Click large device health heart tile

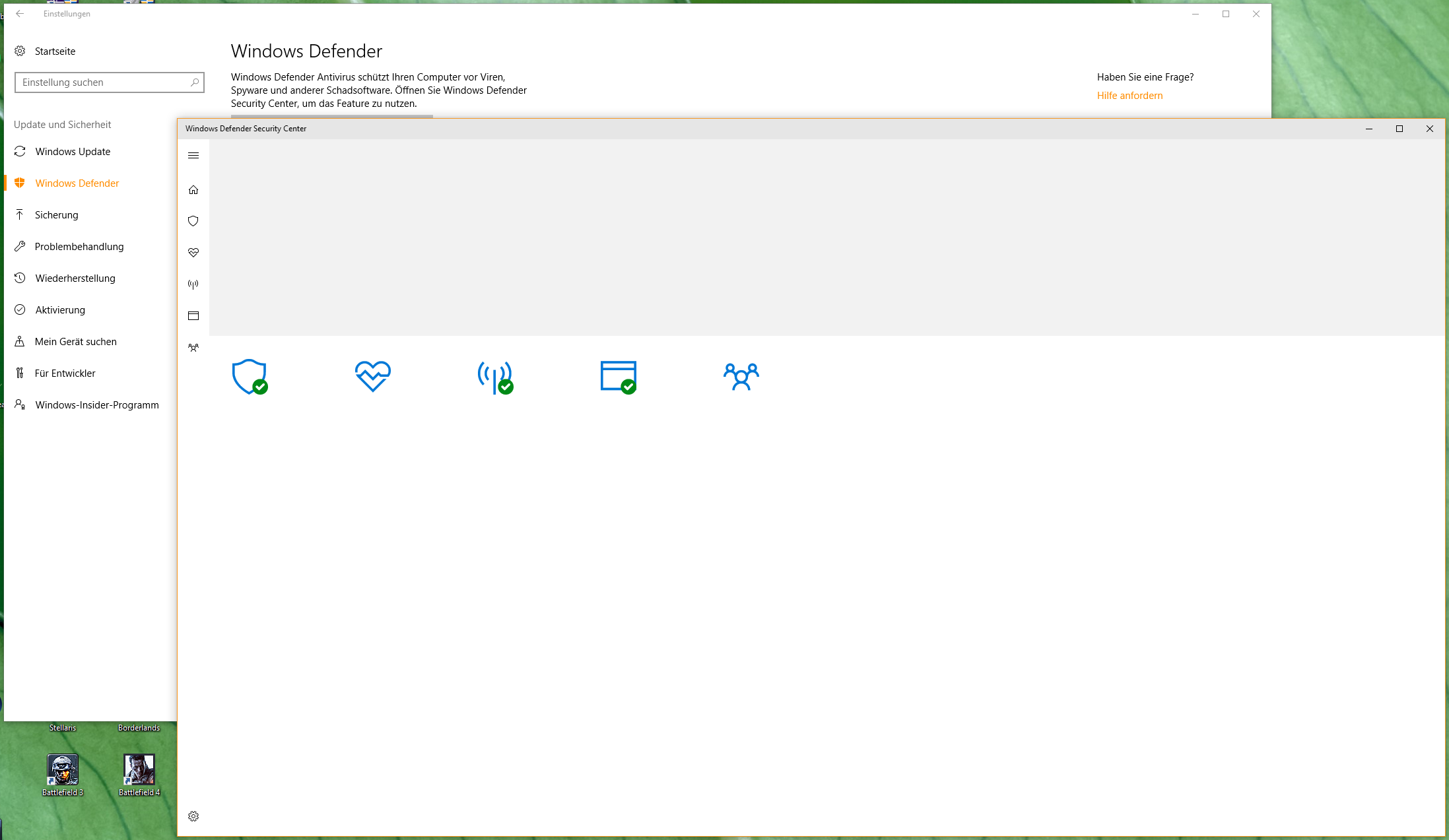[x=372, y=376]
